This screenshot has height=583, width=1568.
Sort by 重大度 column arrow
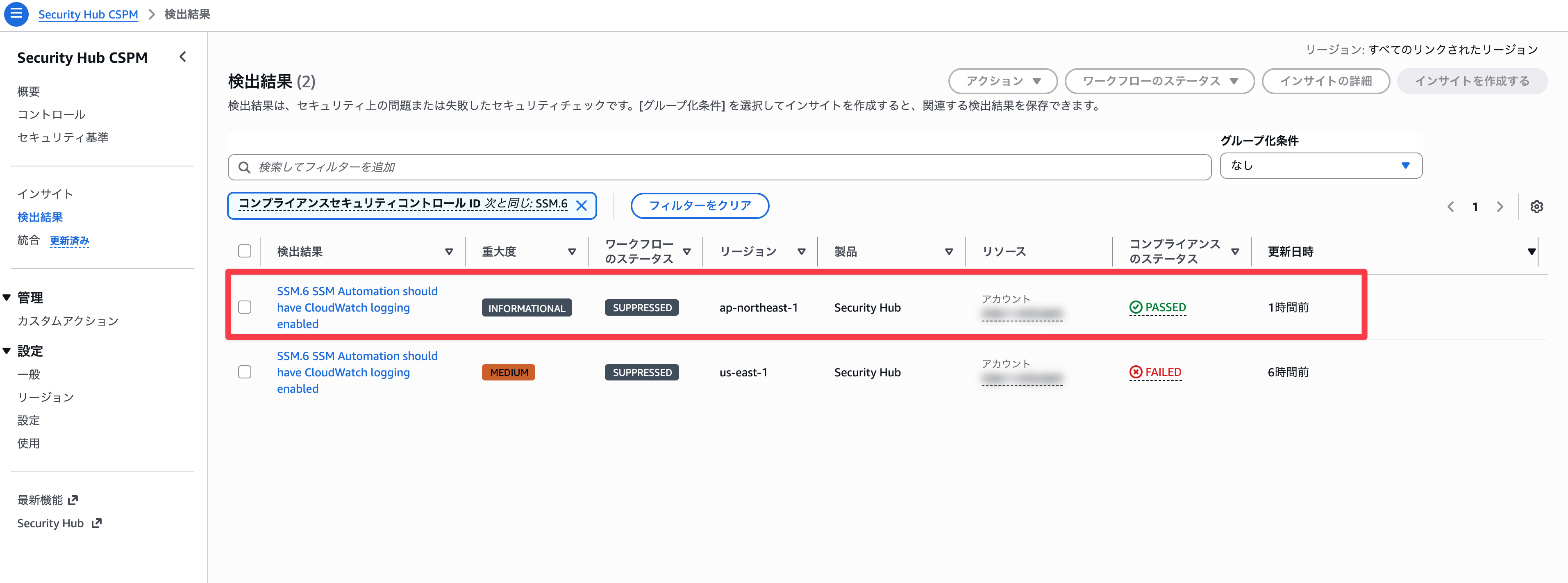click(x=572, y=252)
